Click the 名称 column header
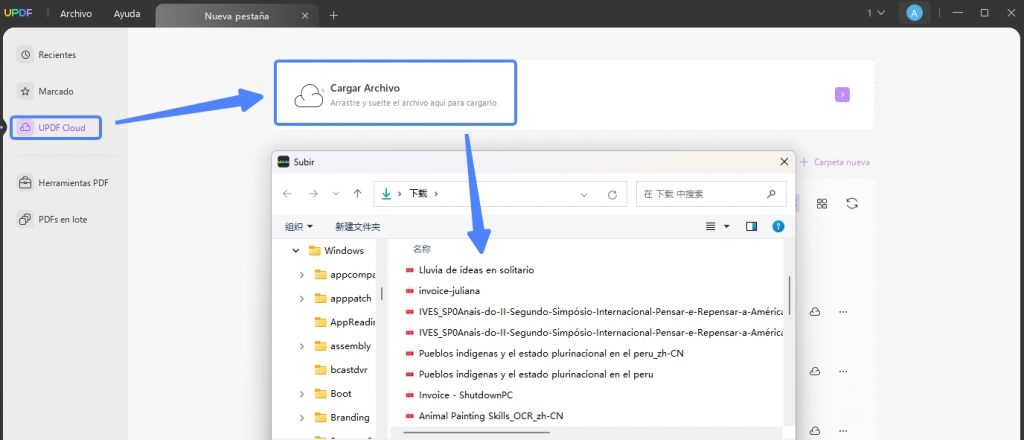 (422, 249)
